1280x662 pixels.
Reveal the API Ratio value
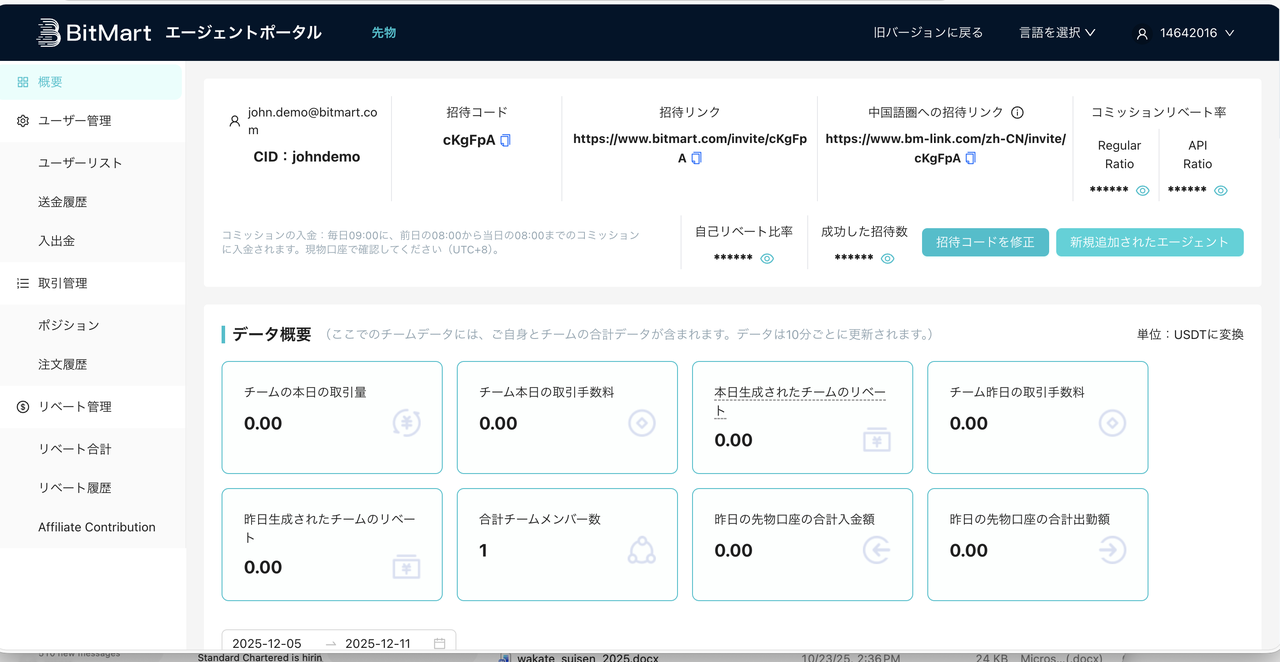click(1221, 190)
